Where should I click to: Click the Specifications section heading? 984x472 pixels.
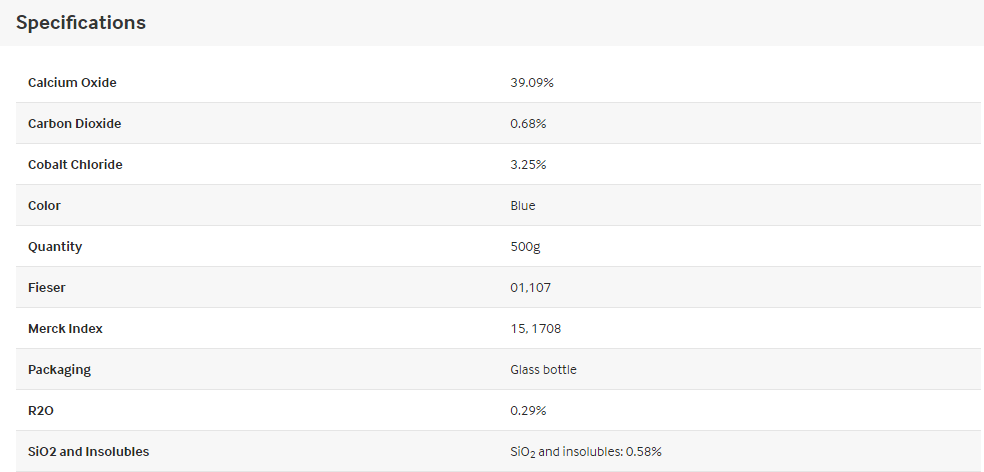tap(80, 23)
